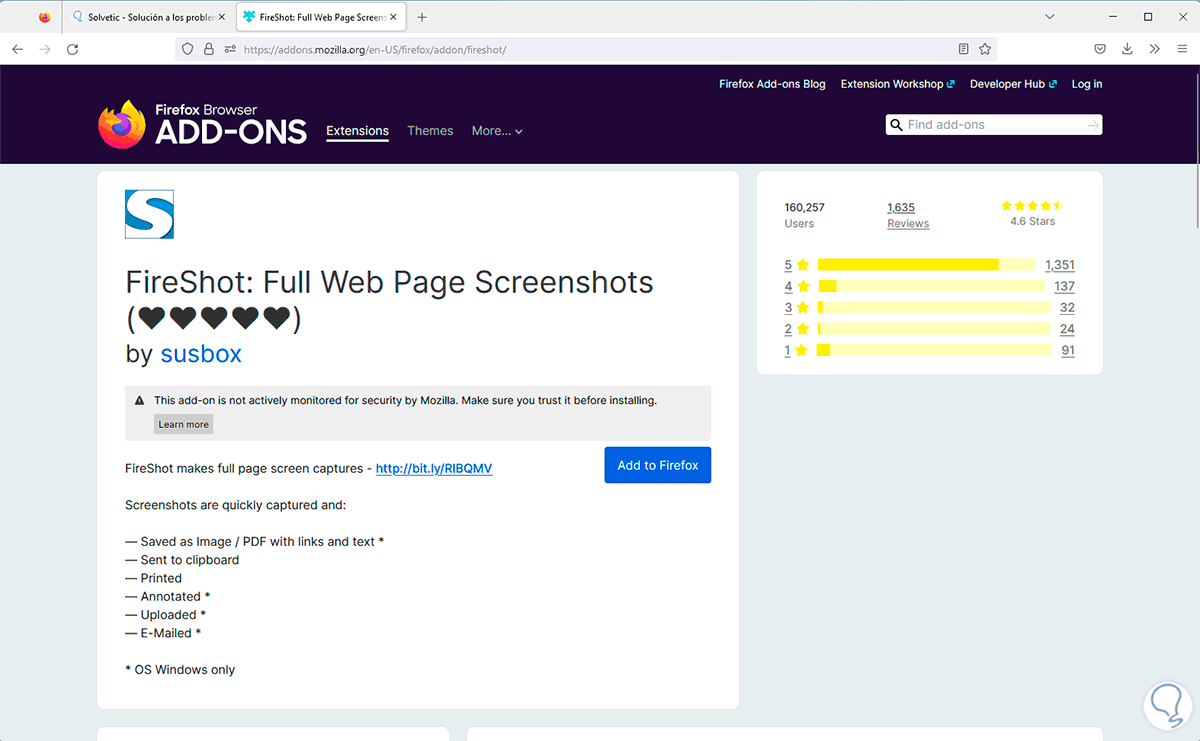Bookmark this page with the star icon
The image size is (1200, 741).
coord(985,49)
